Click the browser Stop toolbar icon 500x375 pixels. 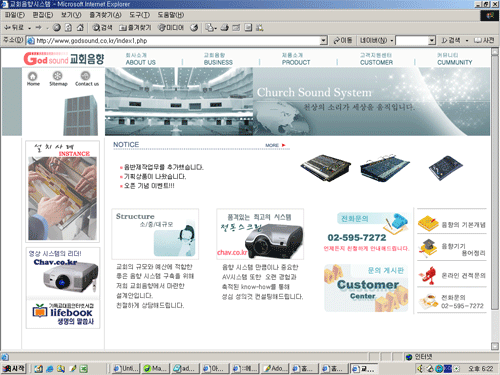57,28
